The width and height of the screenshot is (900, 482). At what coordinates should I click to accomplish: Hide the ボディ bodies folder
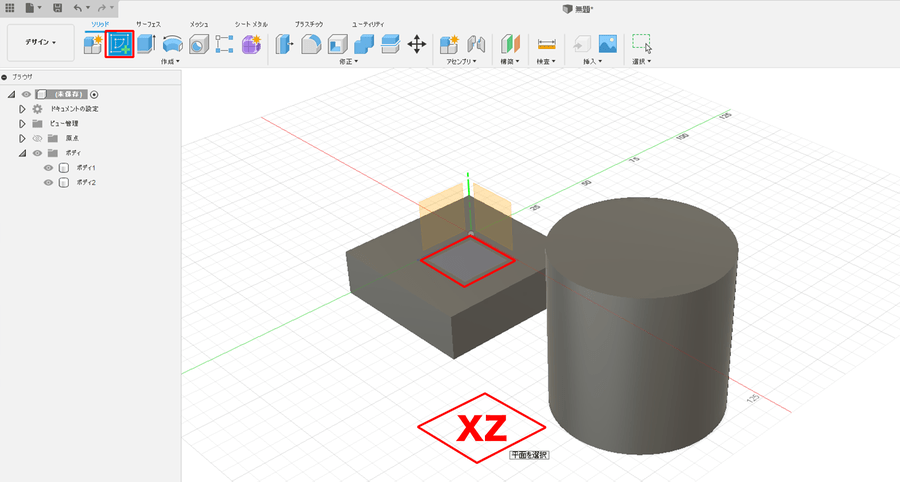(x=37, y=153)
